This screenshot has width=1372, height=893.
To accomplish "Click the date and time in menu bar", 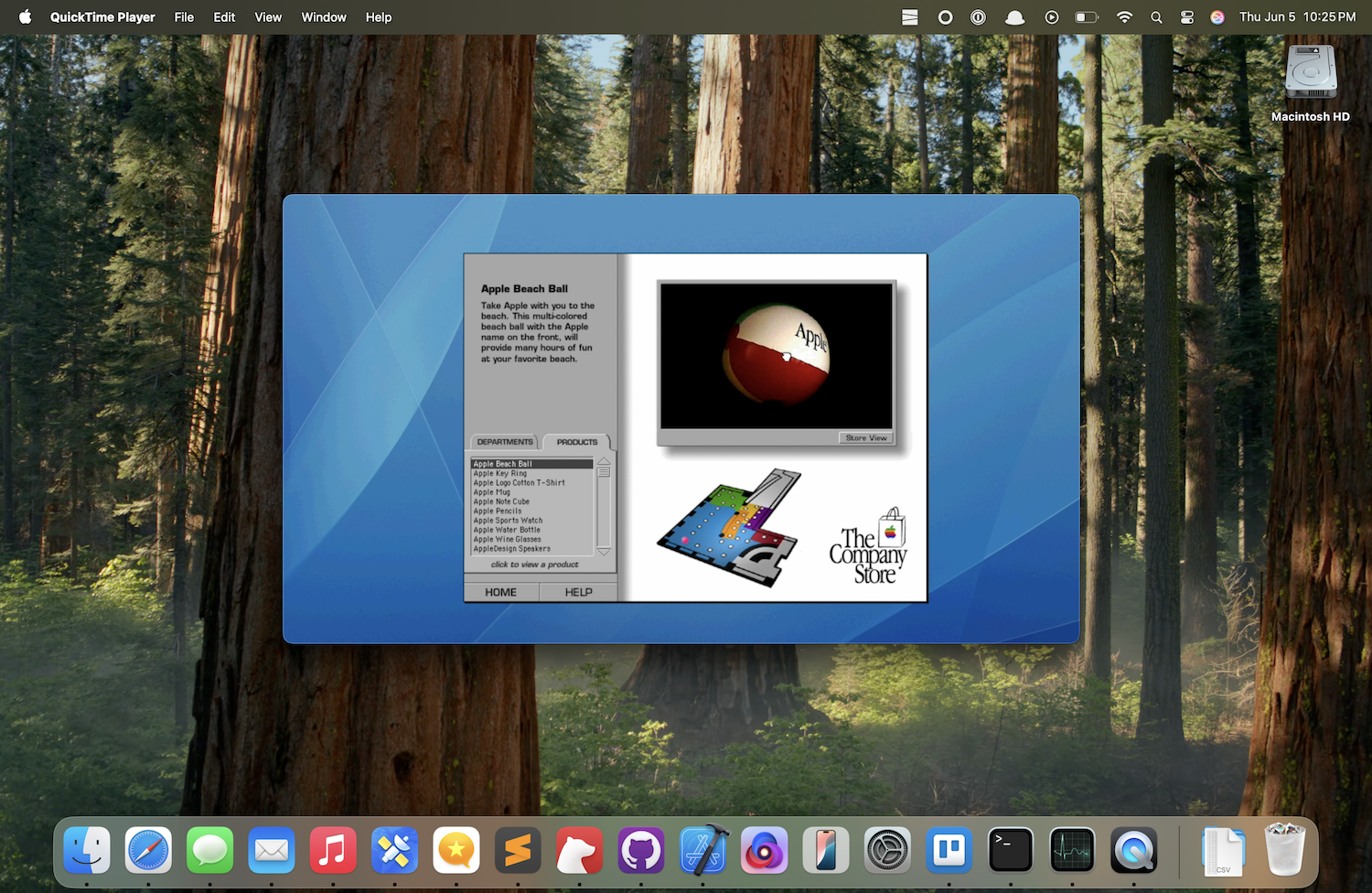I will (1298, 16).
